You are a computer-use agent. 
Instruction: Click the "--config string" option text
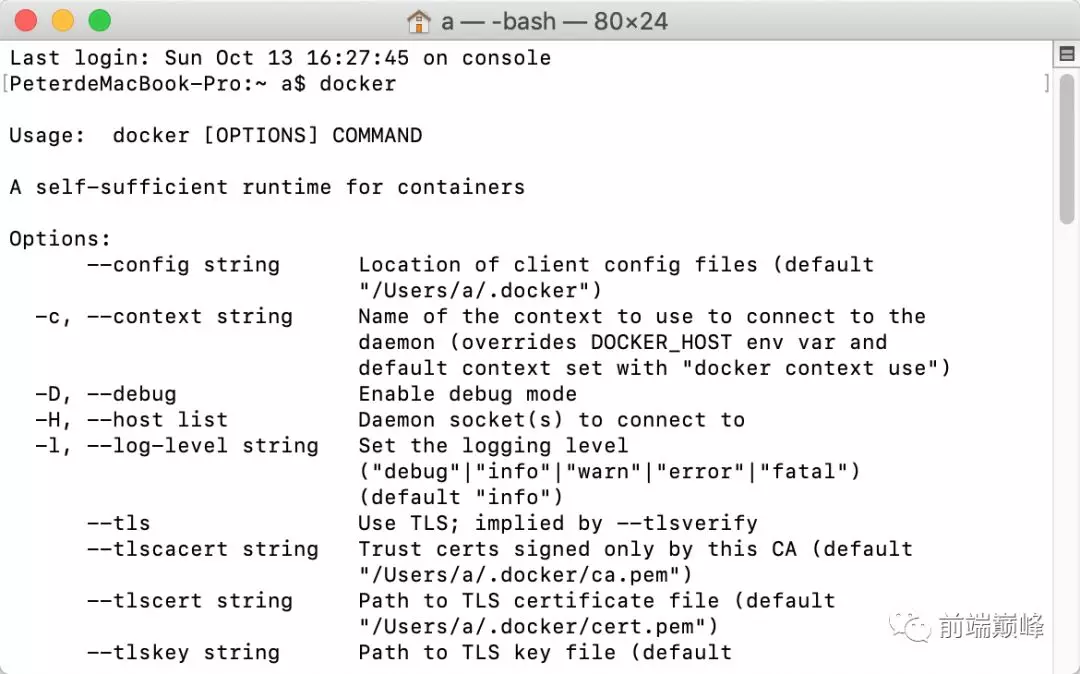(183, 265)
